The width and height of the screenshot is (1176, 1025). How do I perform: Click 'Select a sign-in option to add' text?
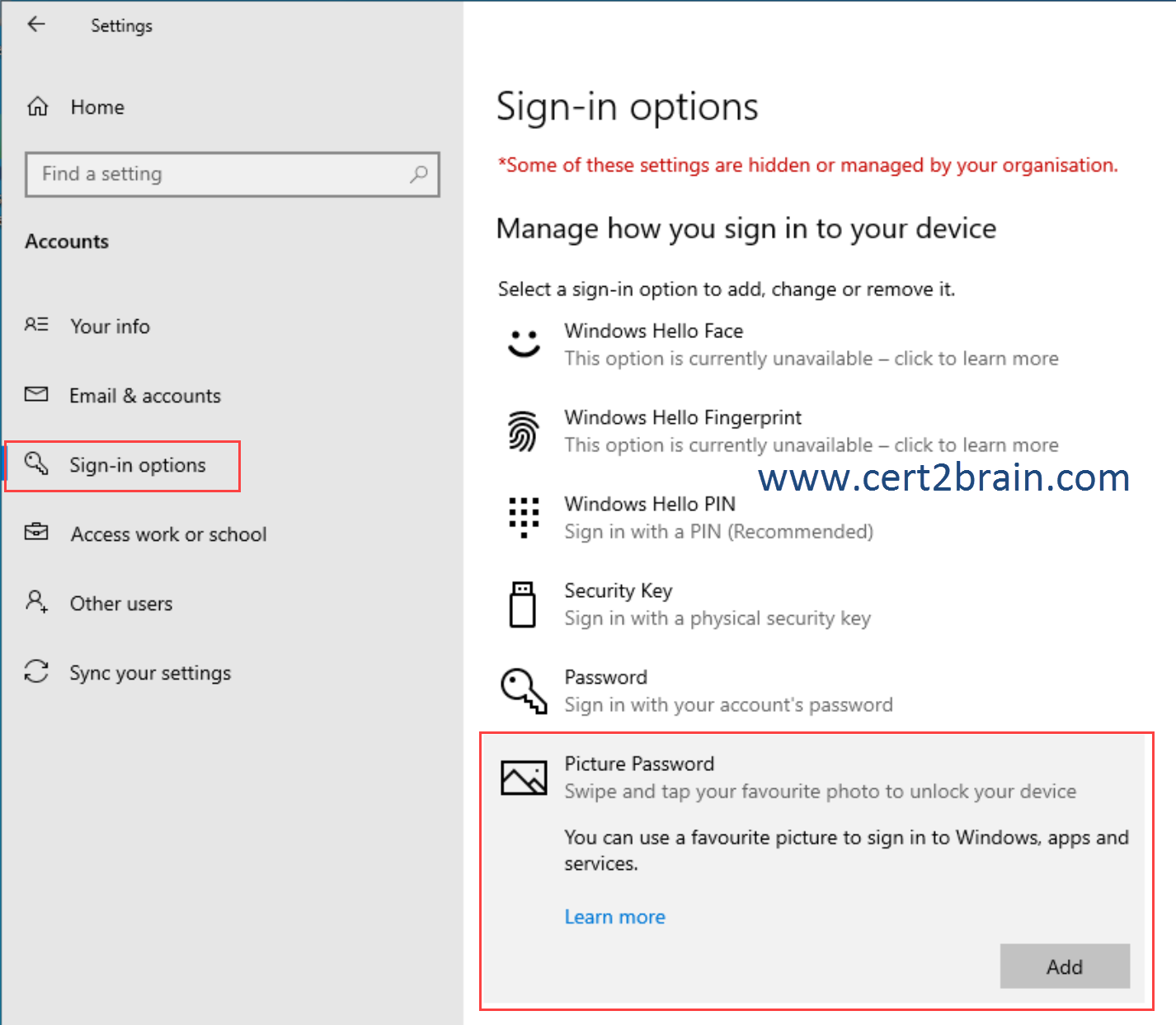coord(727,289)
